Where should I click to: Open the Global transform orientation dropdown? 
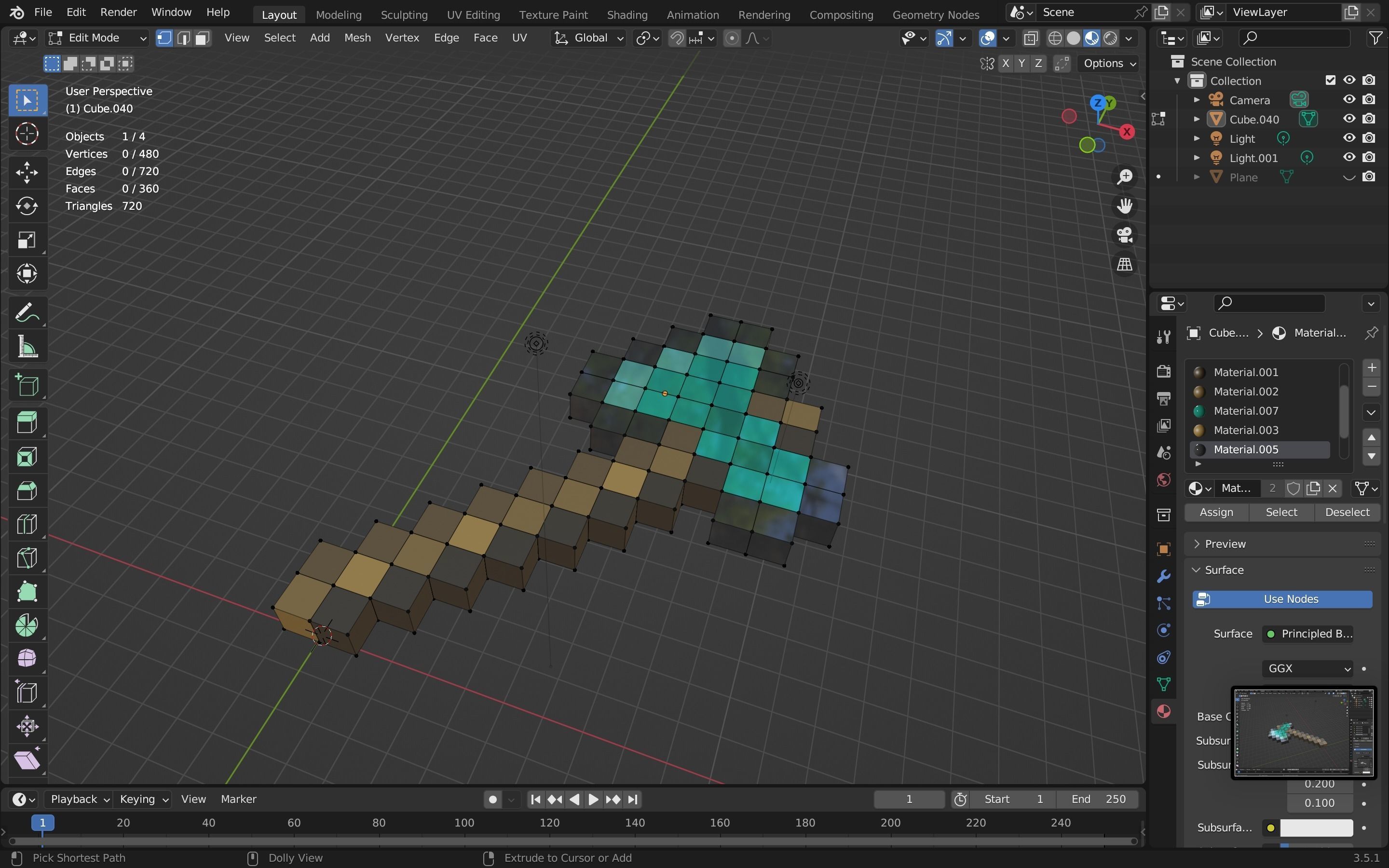pos(588,38)
